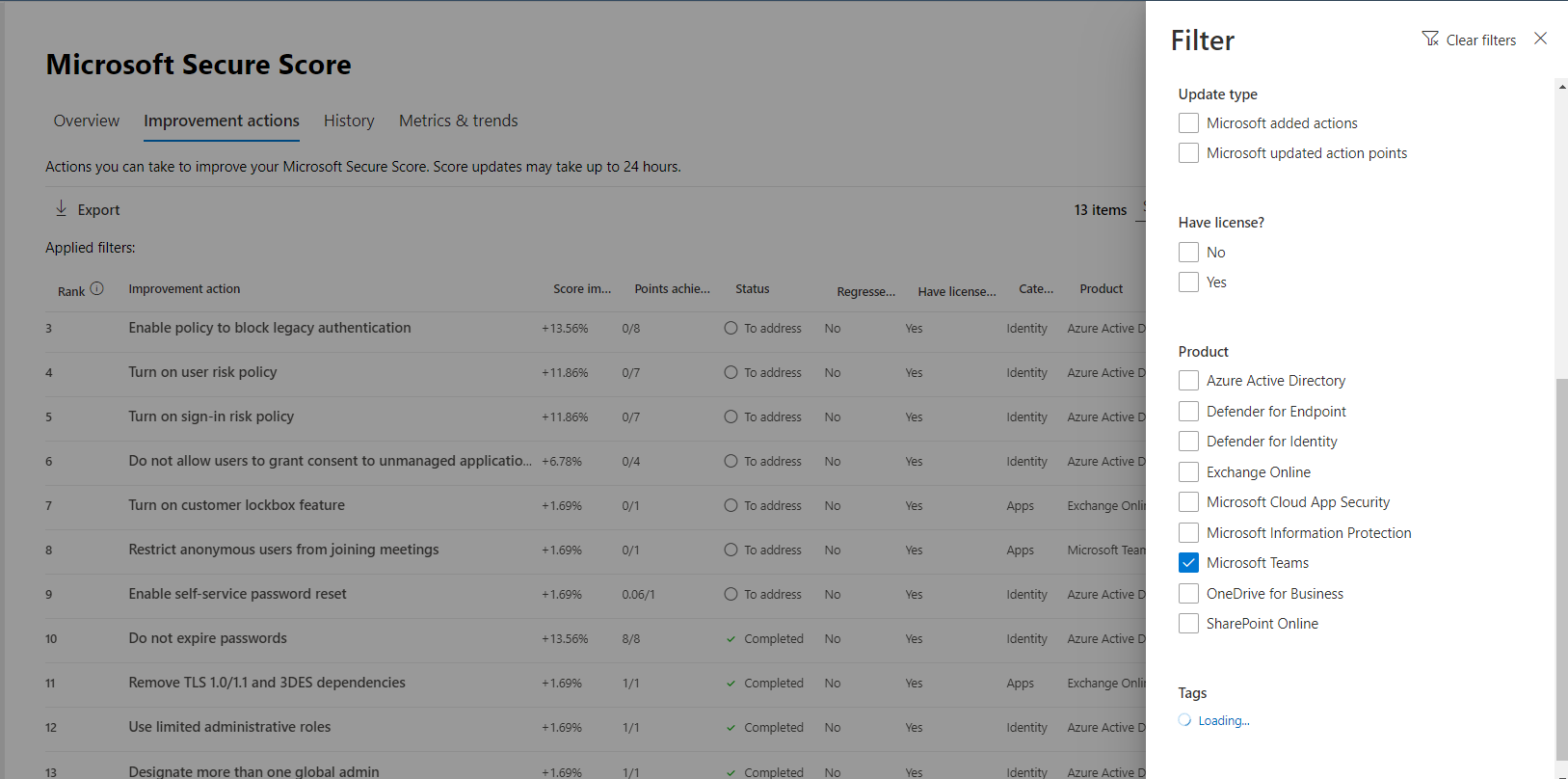Click the 13 items count text
Viewport: 1568px width, 779px height.
pyautogui.click(x=1101, y=210)
